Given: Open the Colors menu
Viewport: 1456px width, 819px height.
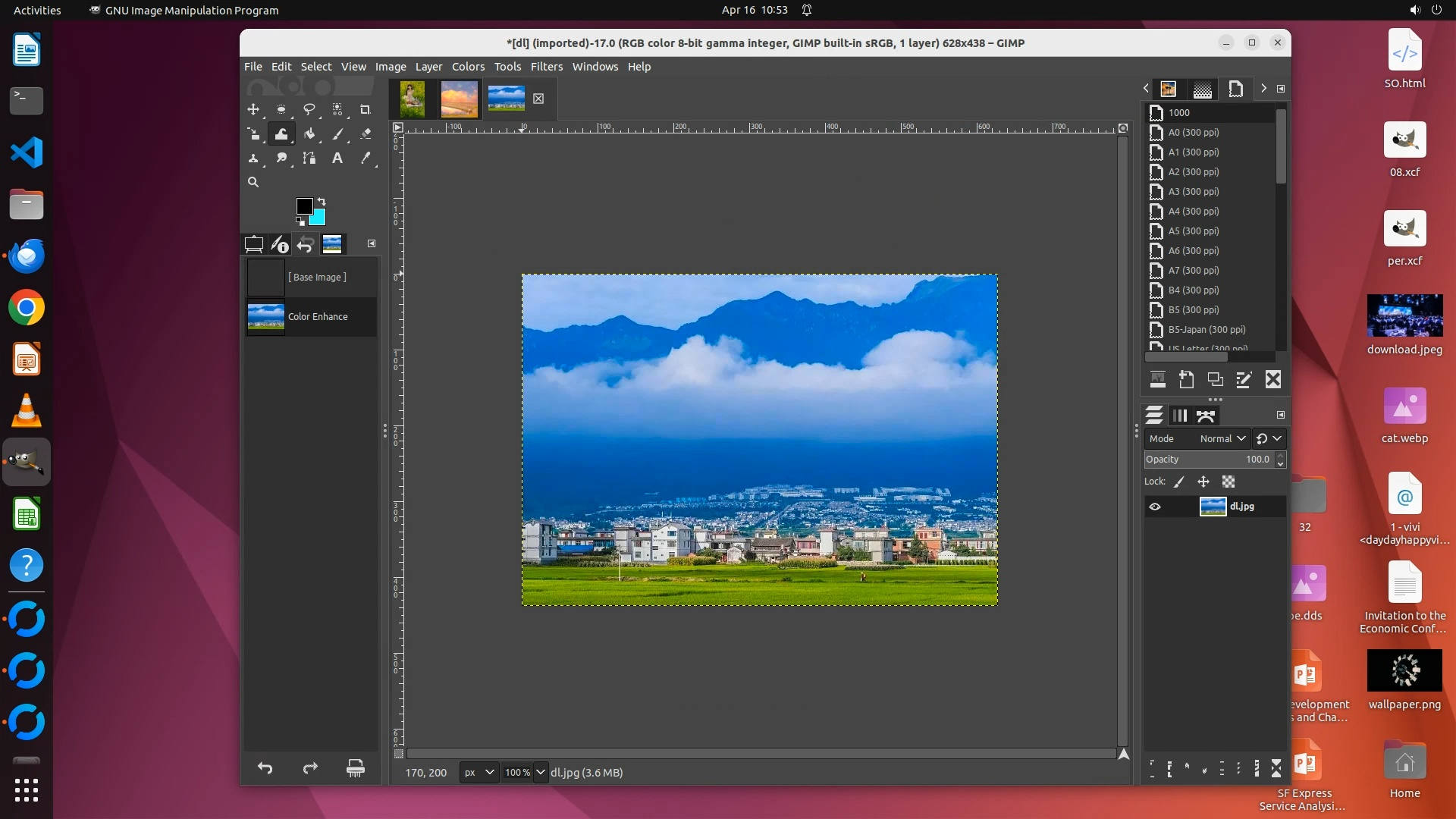Looking at the screenshot, I should (468, 67).
